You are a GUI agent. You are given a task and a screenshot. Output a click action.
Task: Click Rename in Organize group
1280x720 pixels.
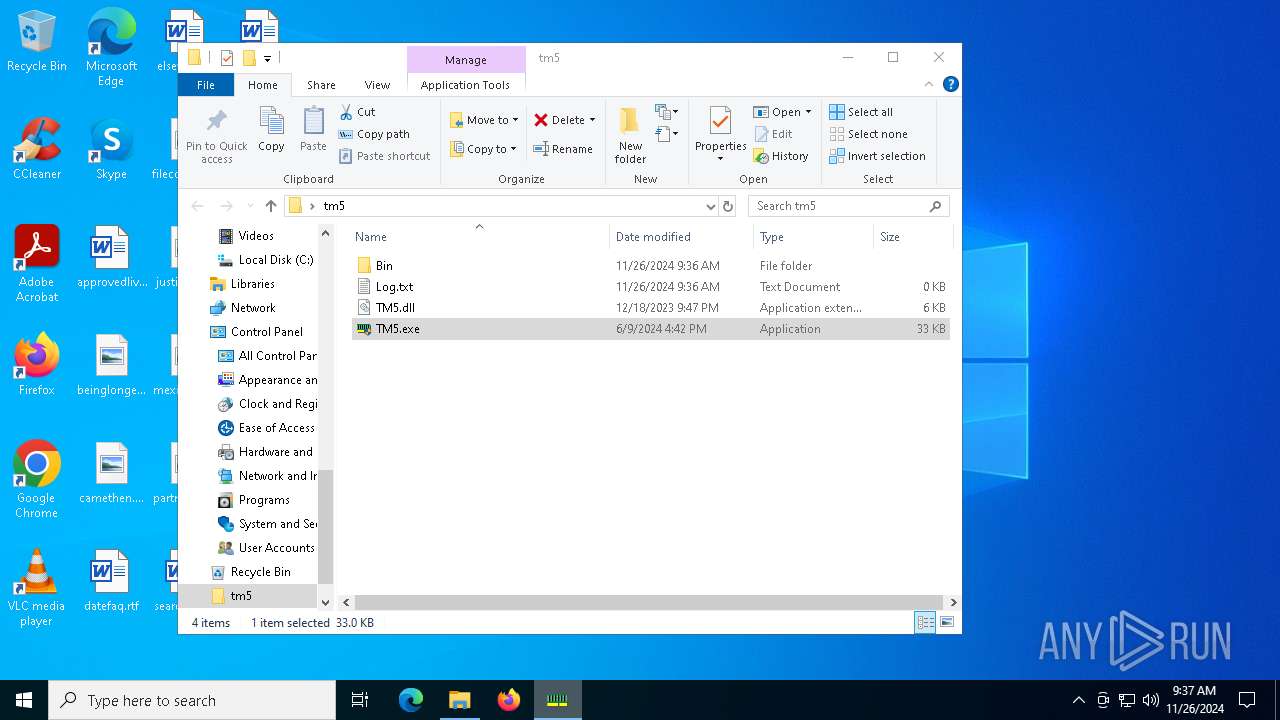(563, 149)
